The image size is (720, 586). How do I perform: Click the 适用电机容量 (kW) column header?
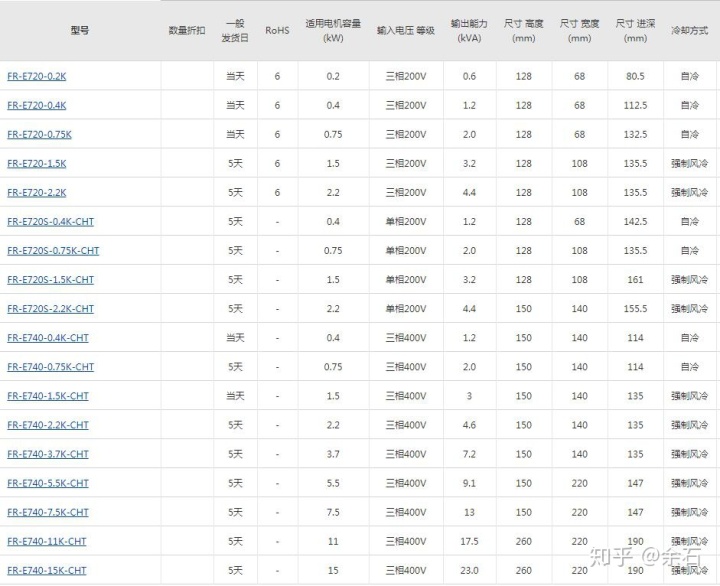pos(333,31)
